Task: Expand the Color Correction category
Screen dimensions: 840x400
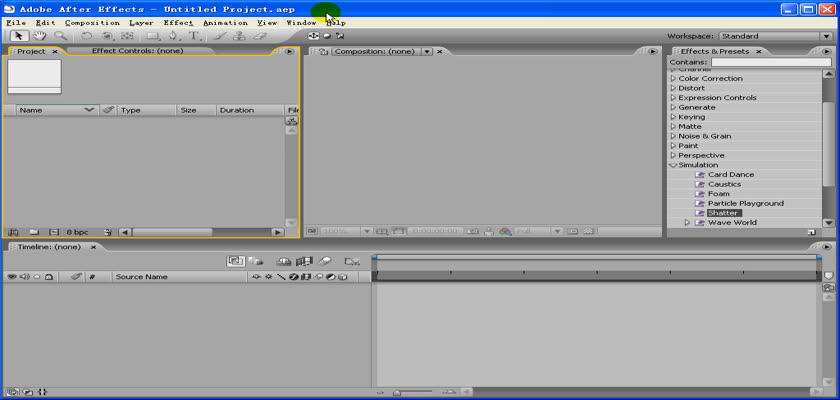Action: click(x=673, y=78)
